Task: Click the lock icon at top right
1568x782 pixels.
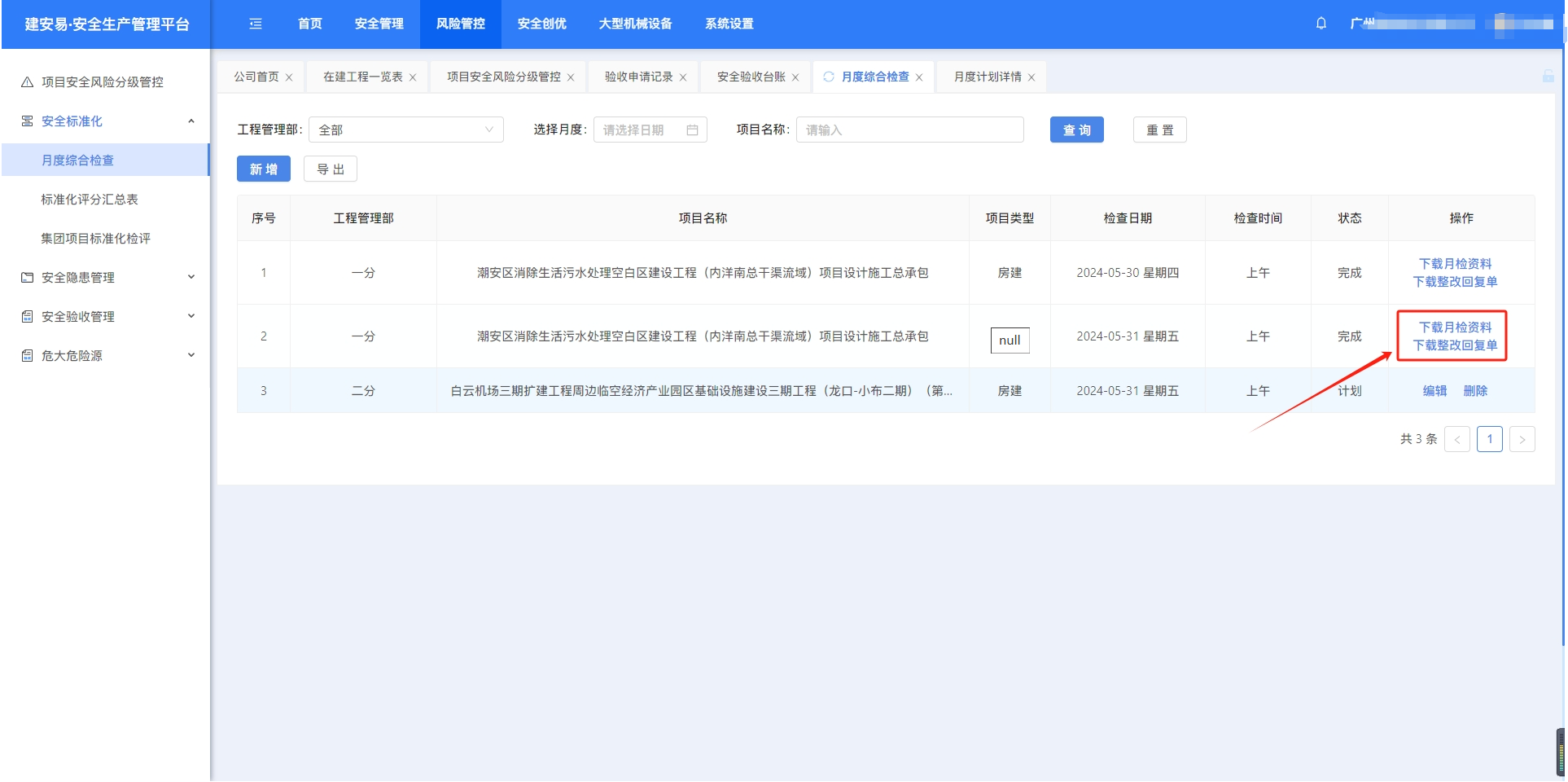Action: (1548, 77)
